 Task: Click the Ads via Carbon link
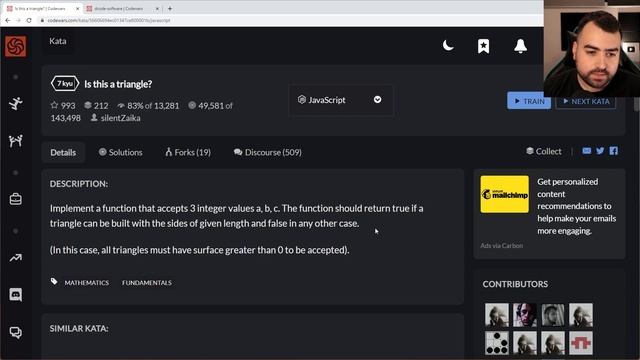[501, 246]
